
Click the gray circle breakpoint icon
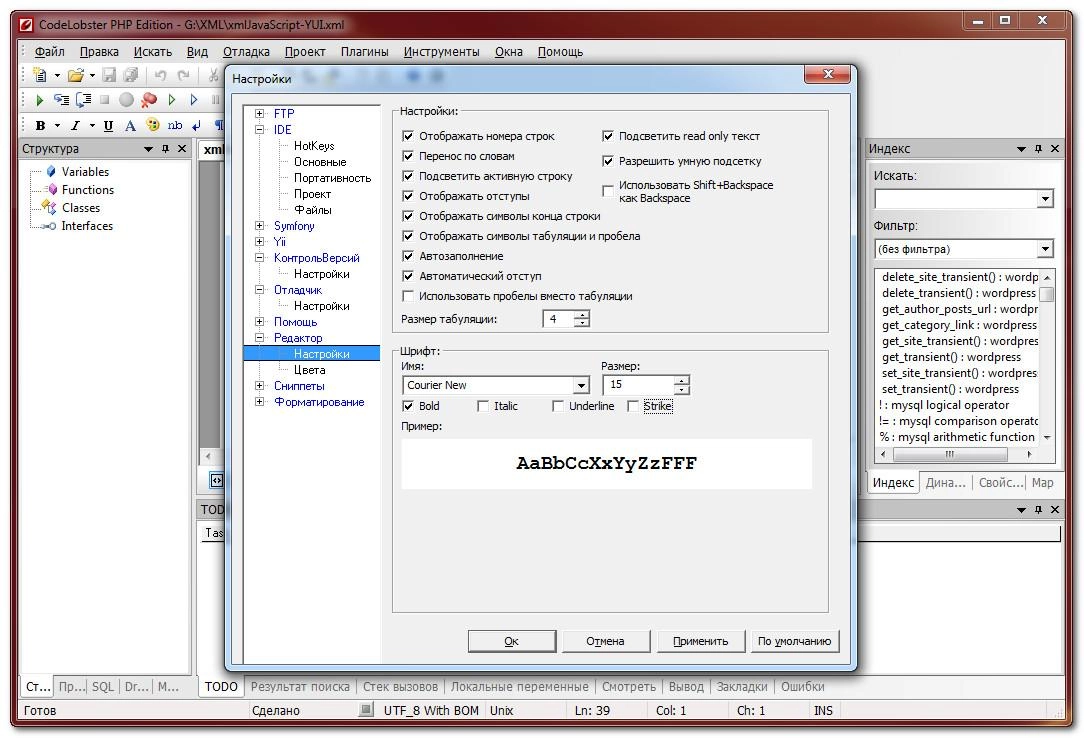point(126,100)
